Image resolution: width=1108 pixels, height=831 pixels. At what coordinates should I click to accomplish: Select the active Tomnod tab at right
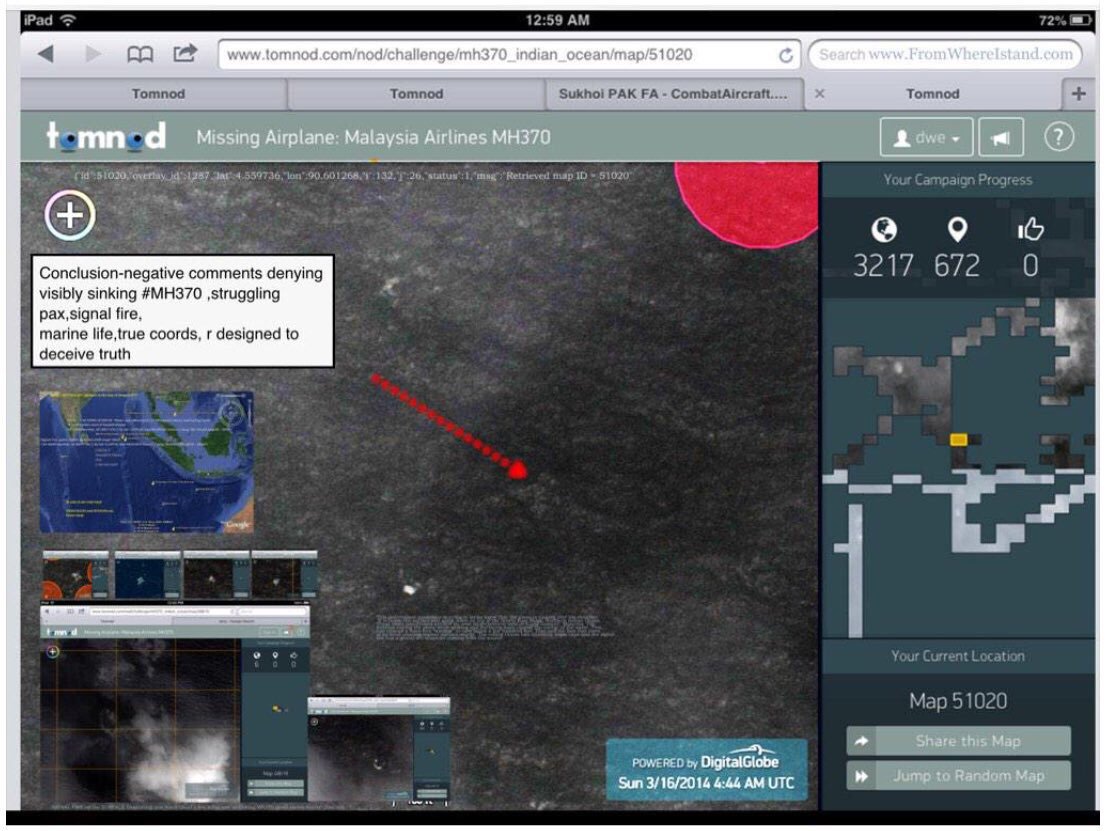[933, 94]
